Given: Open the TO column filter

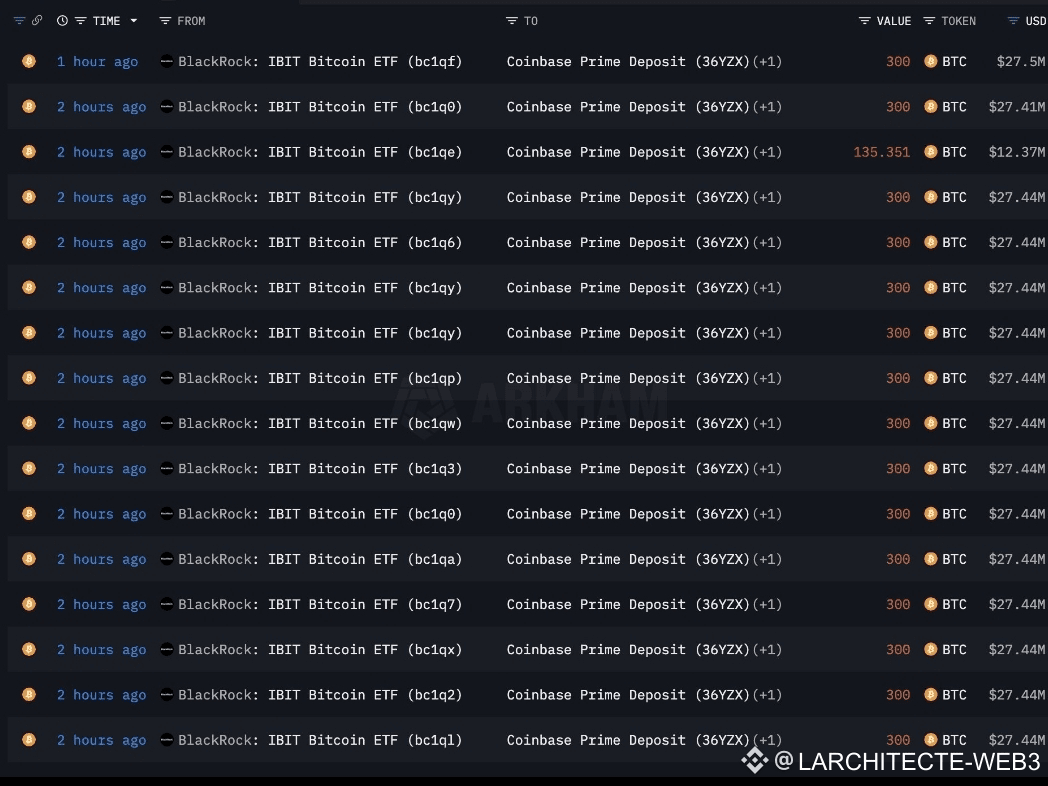Looking at the screenshot, I should point(512,21).
